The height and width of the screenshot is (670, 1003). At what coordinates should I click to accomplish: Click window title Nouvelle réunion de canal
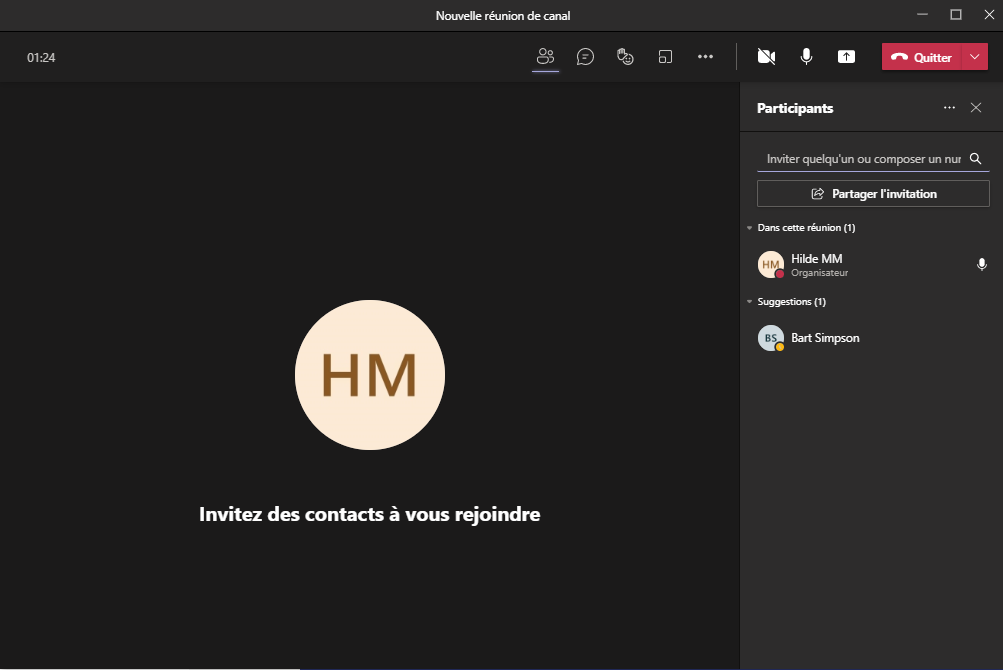pyautogui.click(x=503, y=16)
